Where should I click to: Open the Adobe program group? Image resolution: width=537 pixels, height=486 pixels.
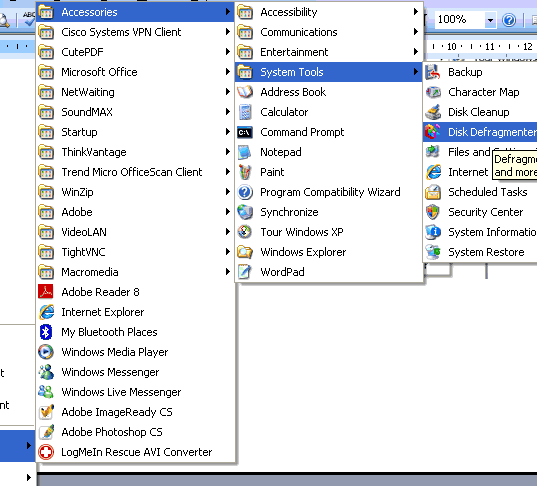coord(135,212)
